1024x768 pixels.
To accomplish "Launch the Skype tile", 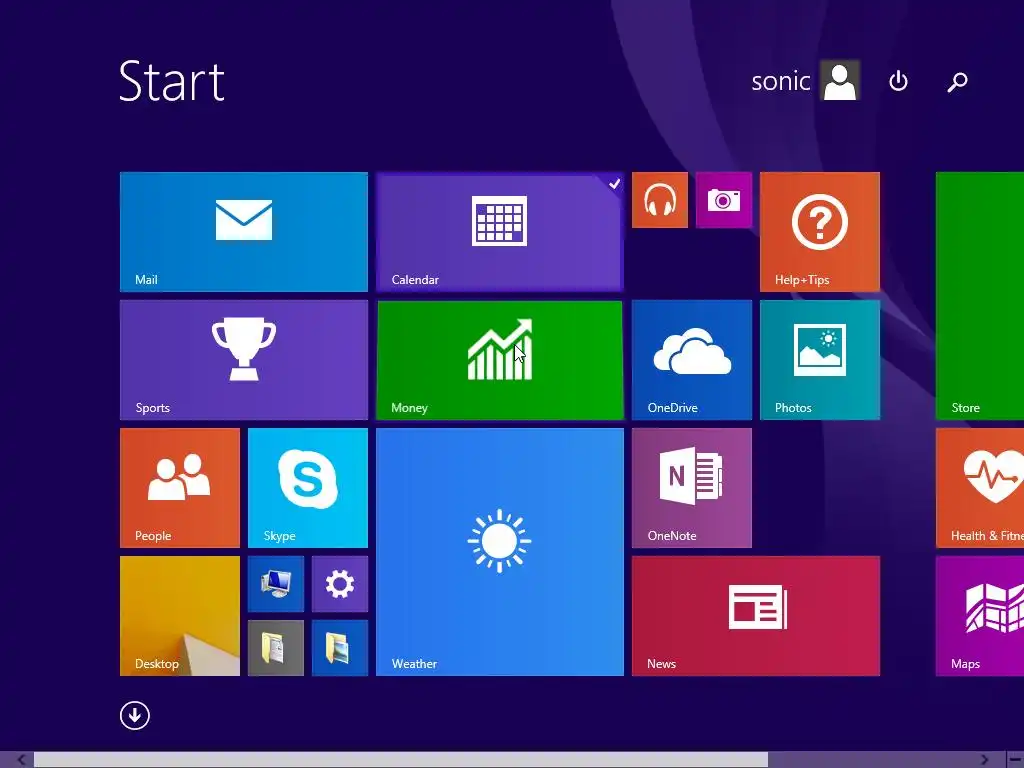I will [308, 488].
